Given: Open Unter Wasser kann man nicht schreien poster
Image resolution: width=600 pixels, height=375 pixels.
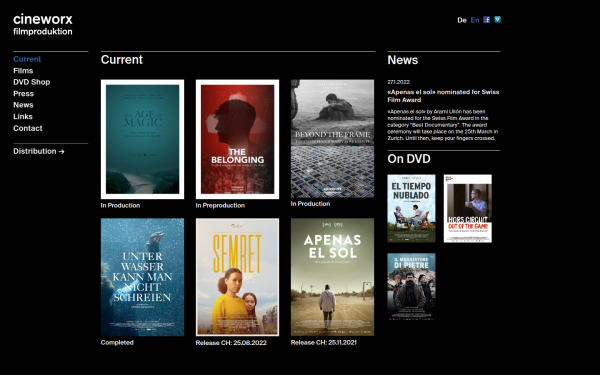Looking at the screenshot, I should 142,277.
